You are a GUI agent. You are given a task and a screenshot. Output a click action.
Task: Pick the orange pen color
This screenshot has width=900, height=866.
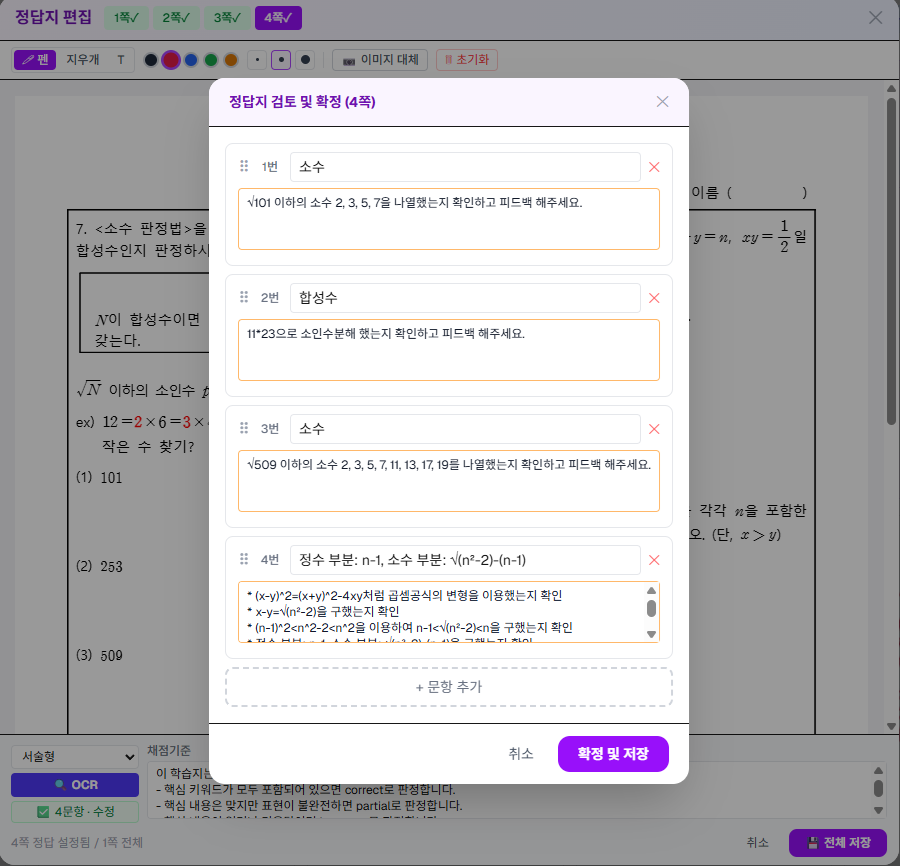(231, 60)
